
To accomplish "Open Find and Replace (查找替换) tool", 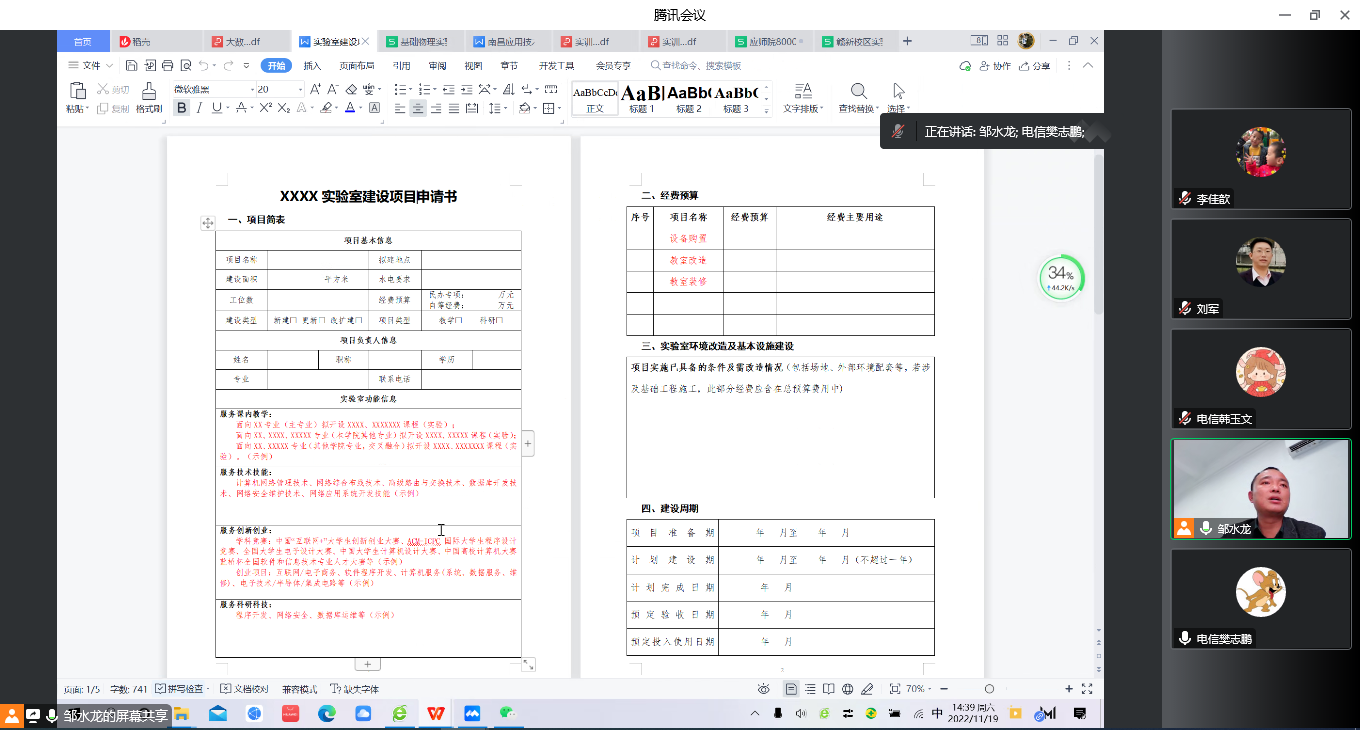I will coord(858,97).
